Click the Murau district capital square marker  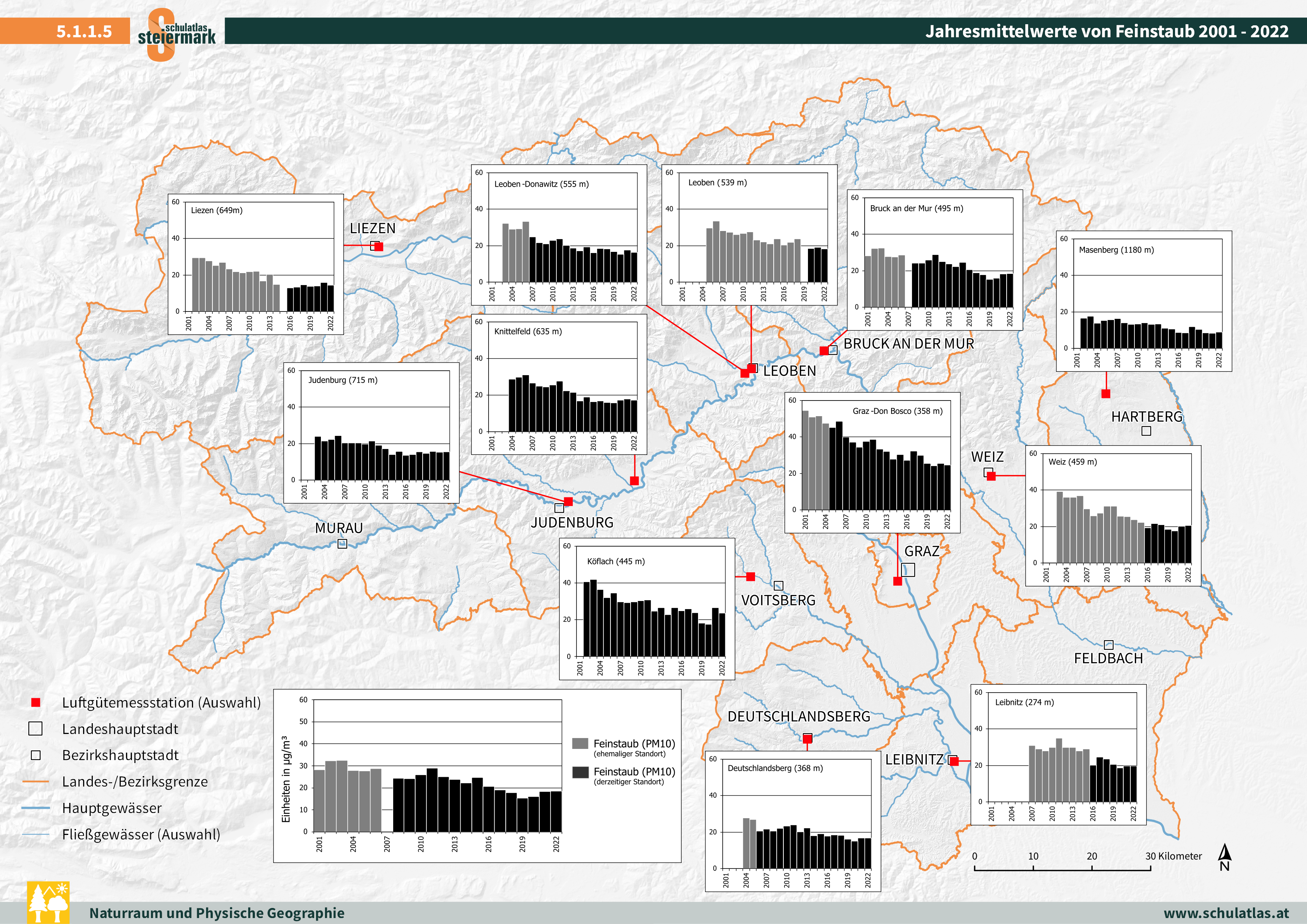(x=342, y=544)
